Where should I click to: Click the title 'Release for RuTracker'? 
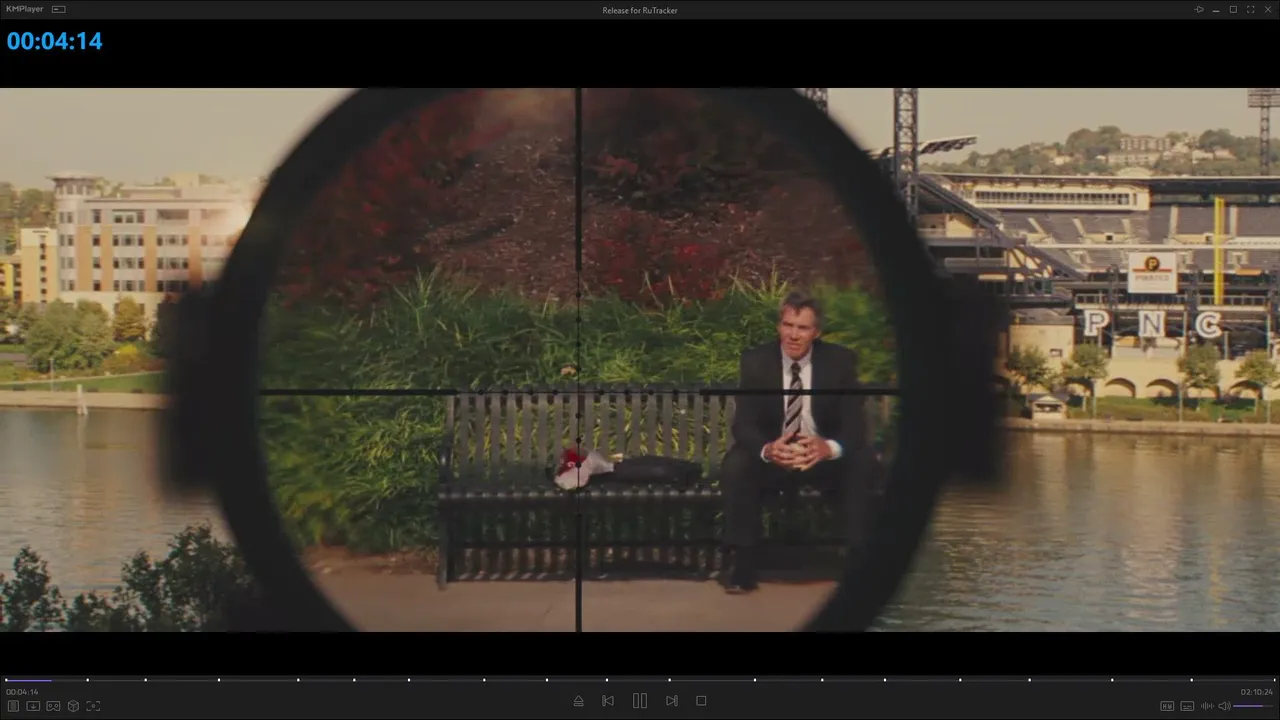click(x=640, y=10)
